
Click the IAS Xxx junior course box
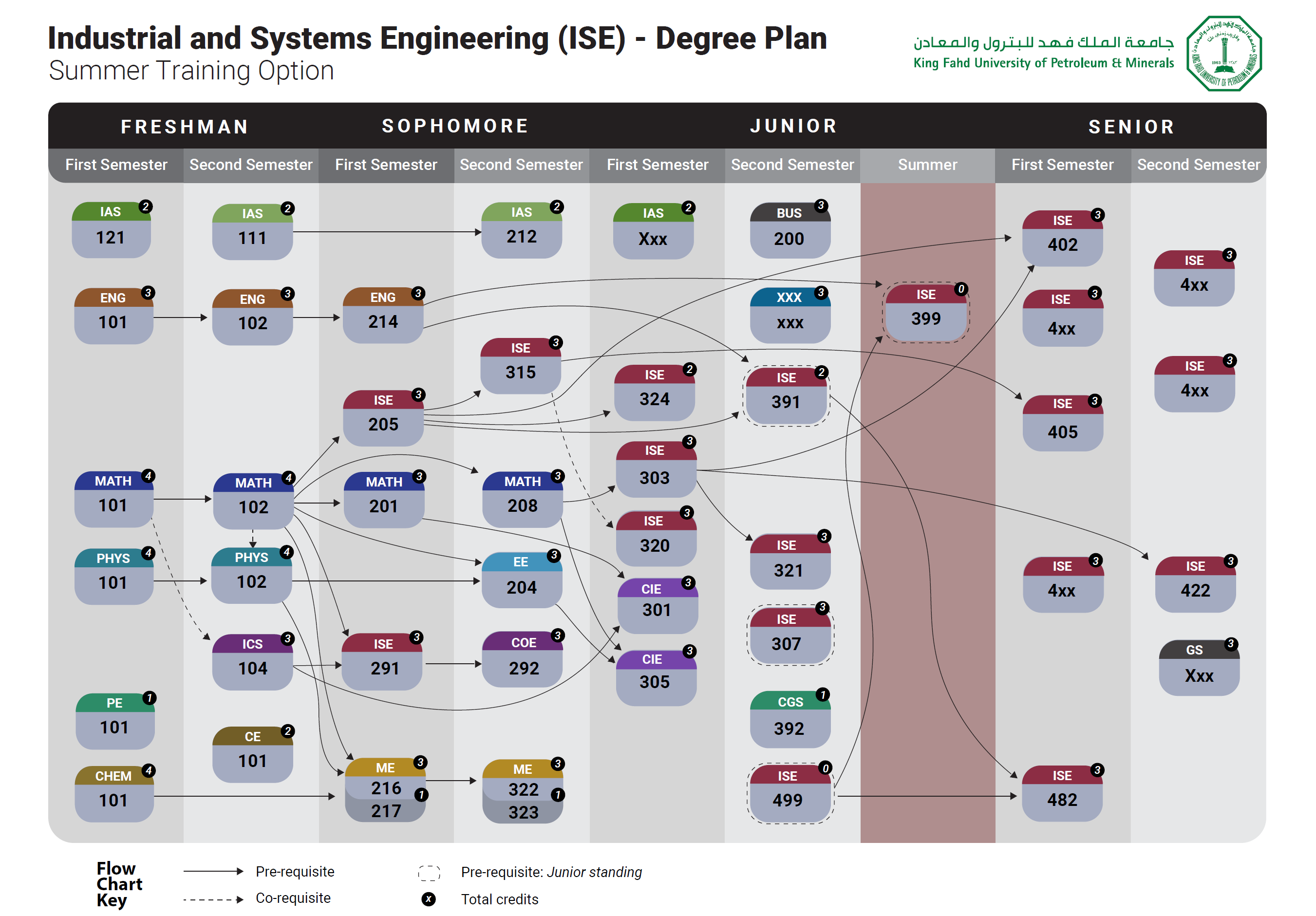(653, 231)
